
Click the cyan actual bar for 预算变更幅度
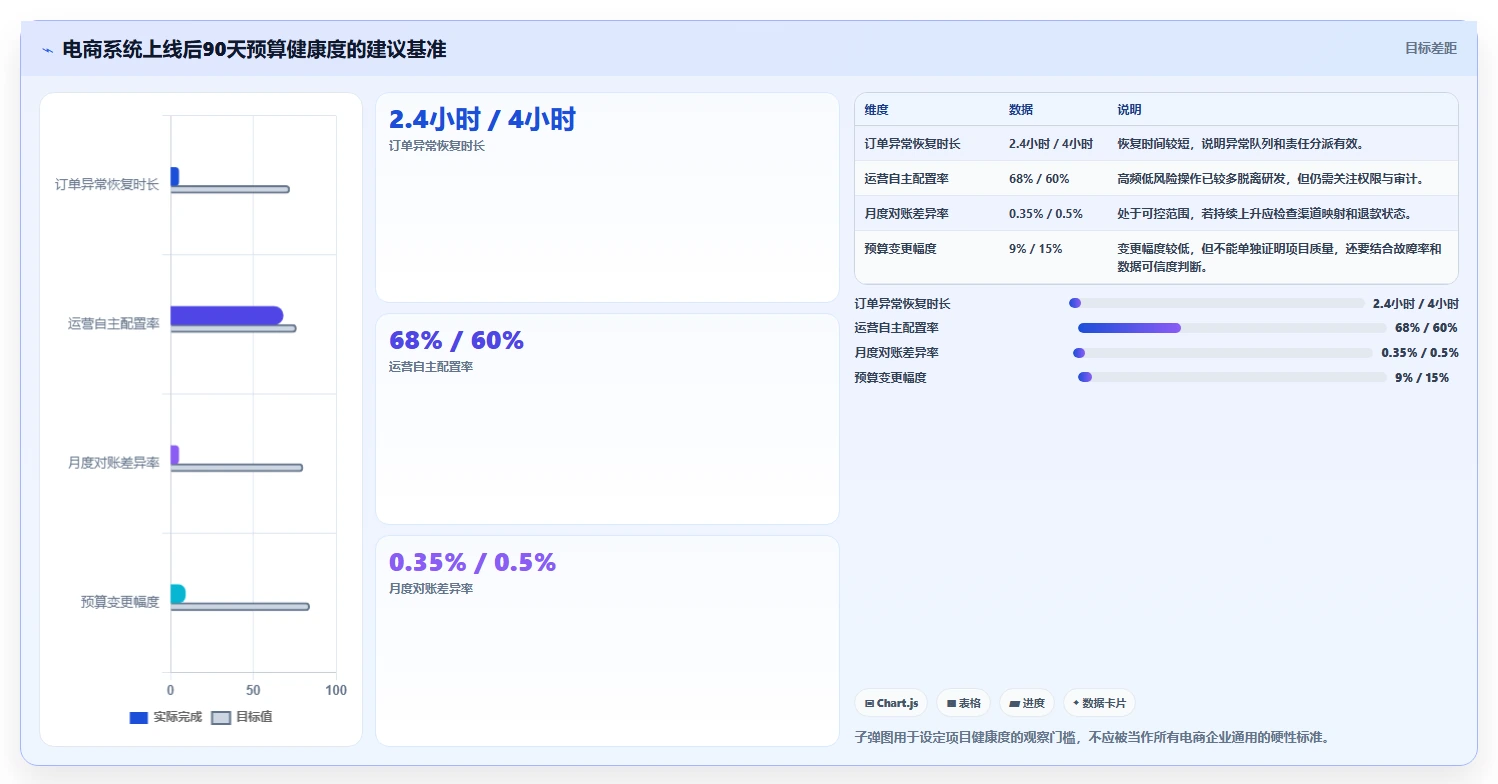pos(178,594)
